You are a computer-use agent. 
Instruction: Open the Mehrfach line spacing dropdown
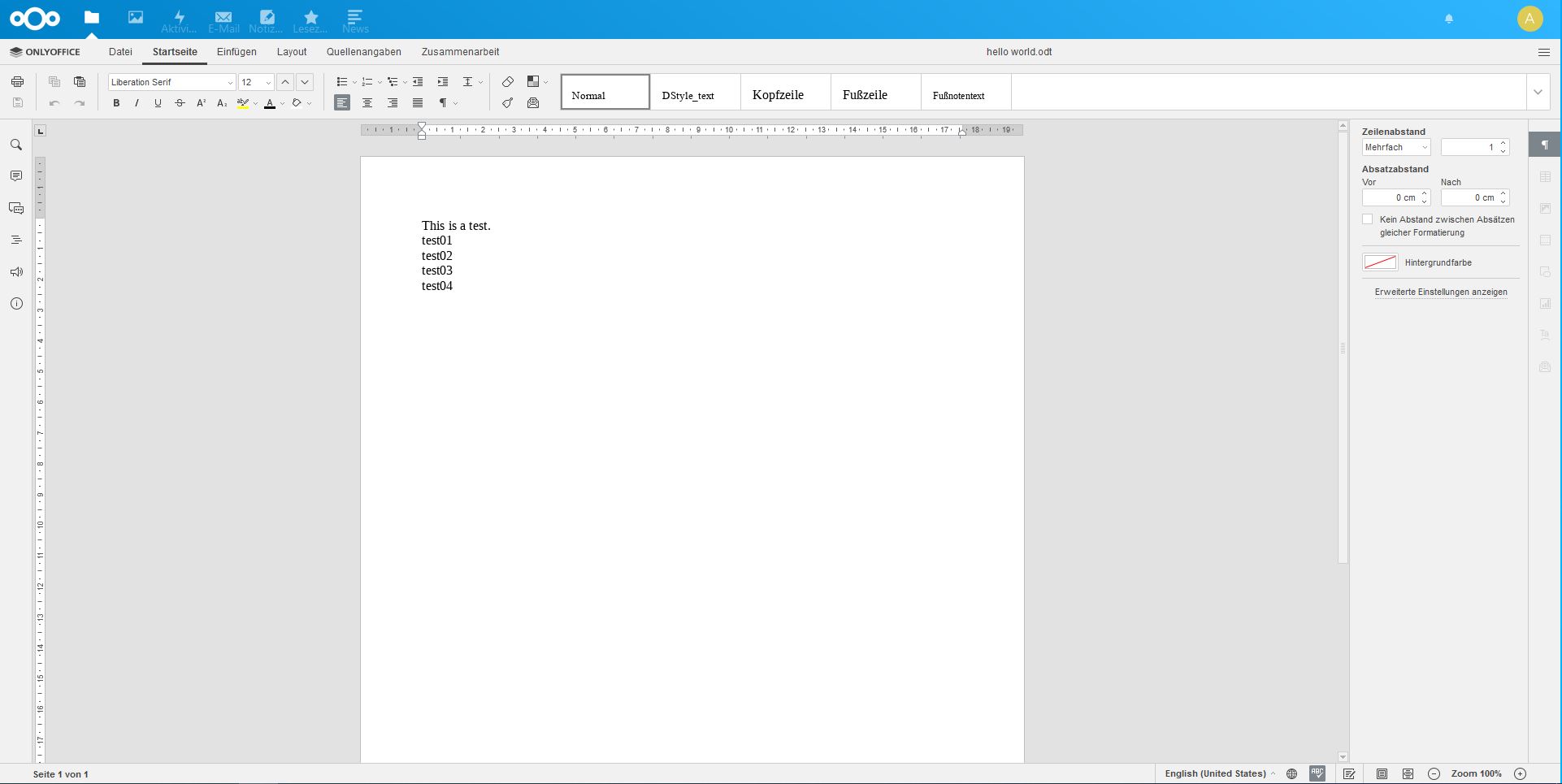pos(1395,147)
